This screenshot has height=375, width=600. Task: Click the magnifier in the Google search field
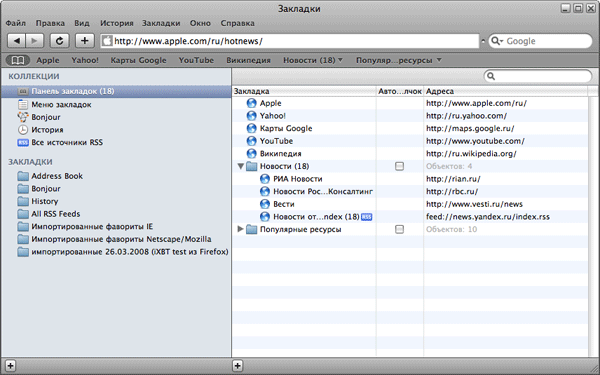click(x=495, y=41)
